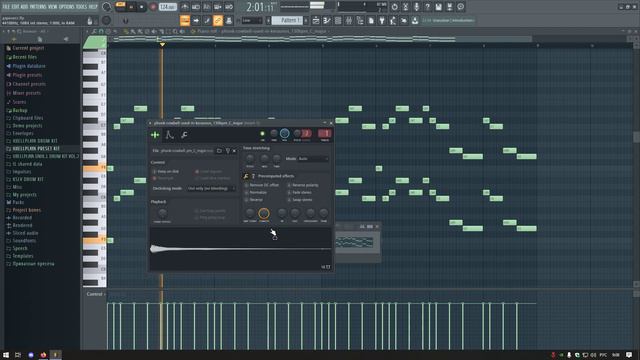Open the HELP menu

click(93, 7)
